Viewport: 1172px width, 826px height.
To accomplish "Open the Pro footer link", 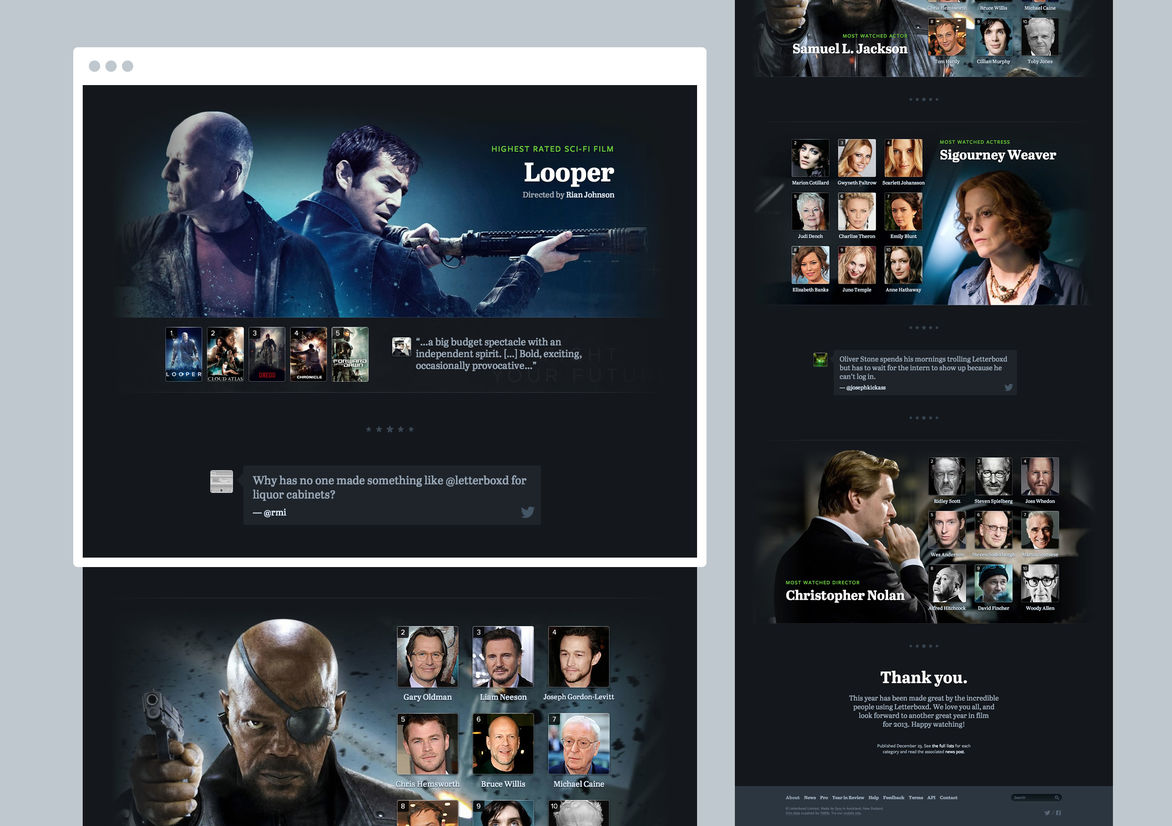I will pos(824,798).
